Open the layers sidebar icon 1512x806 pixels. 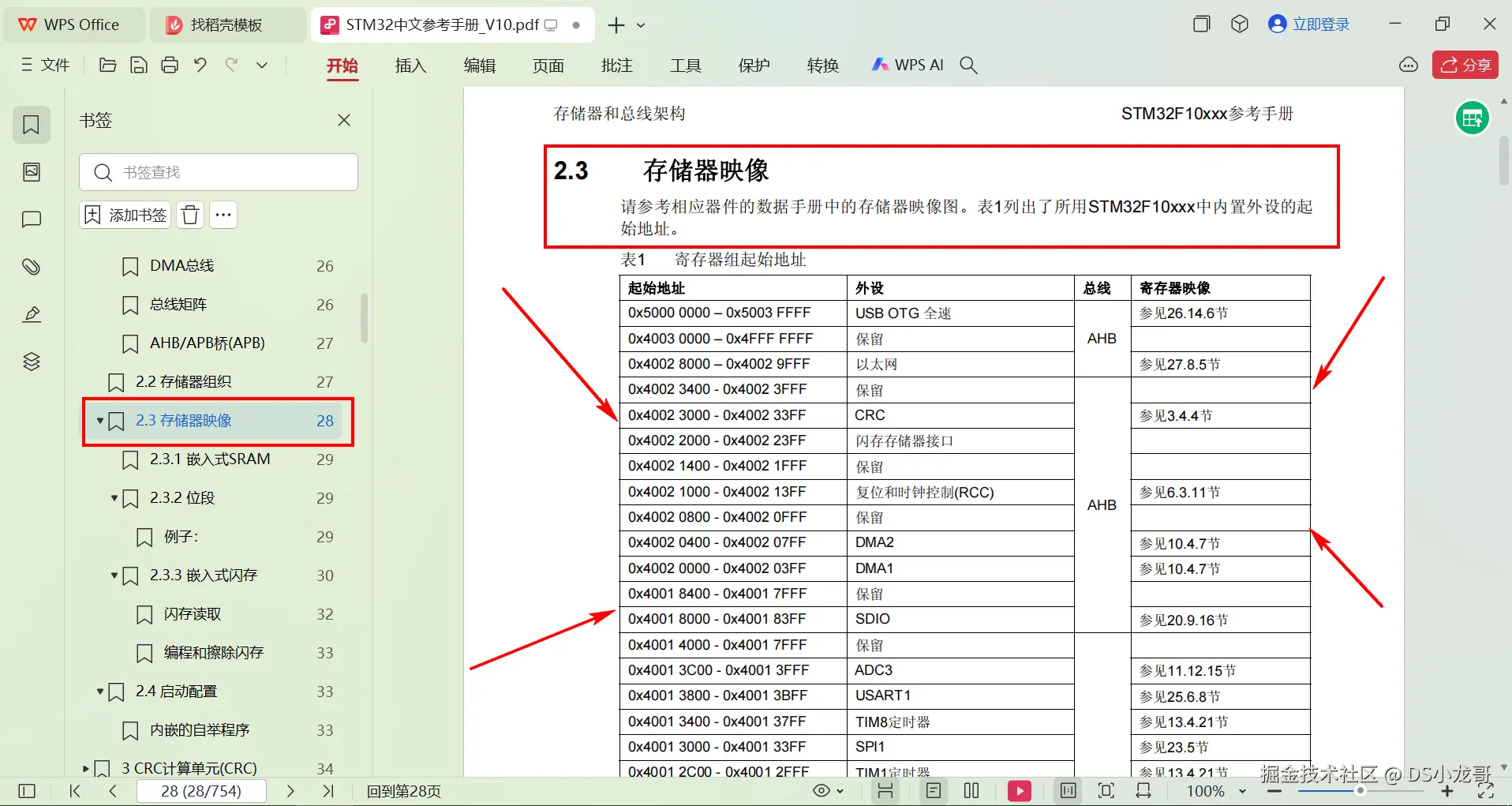32,362
